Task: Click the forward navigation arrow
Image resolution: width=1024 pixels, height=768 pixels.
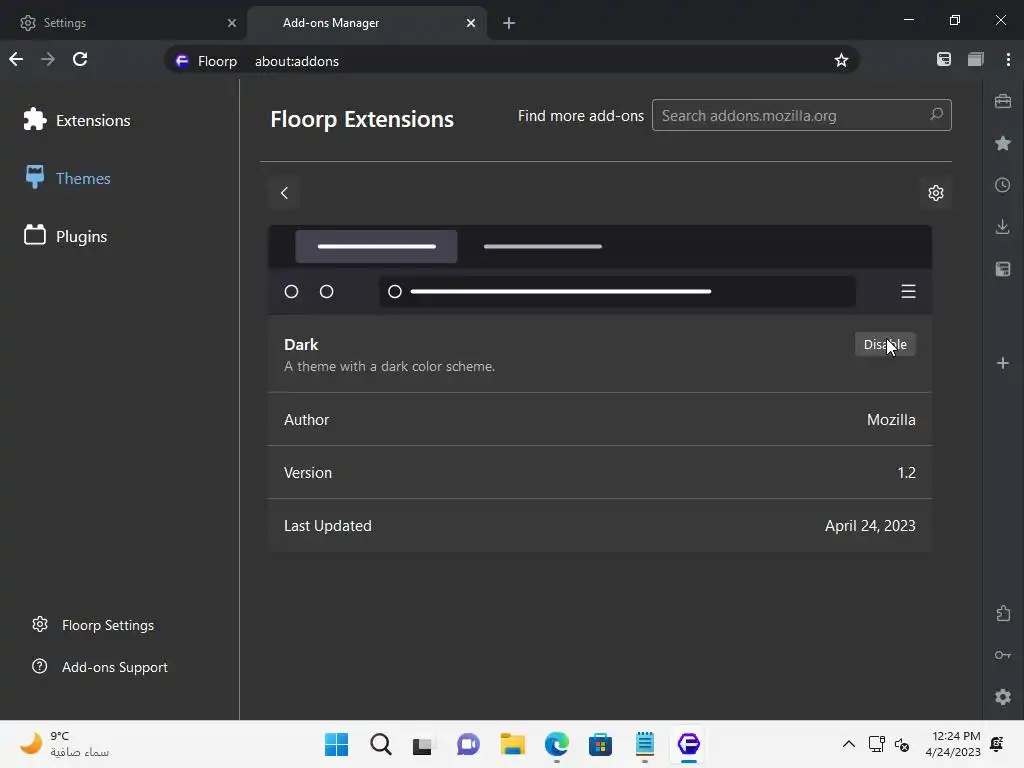Action: [x=48, y=59]
